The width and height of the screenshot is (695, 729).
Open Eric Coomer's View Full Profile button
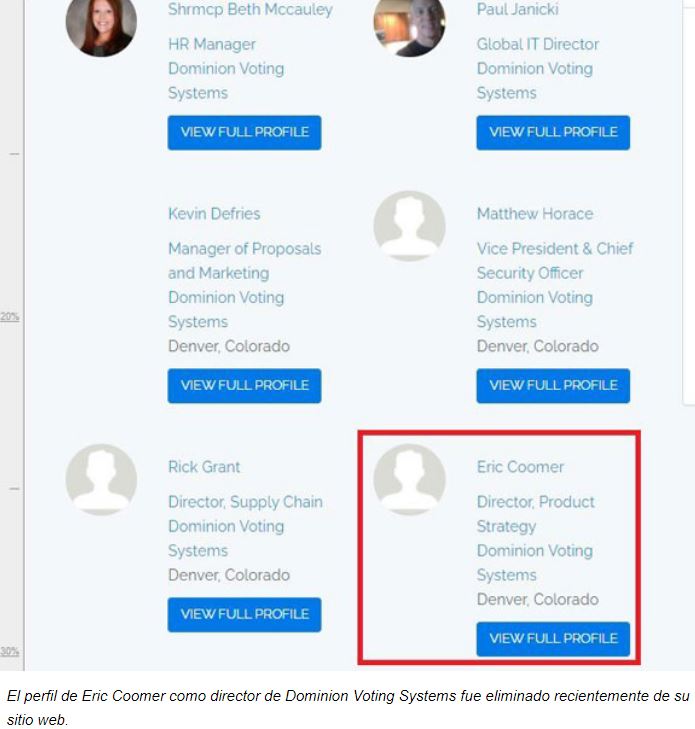(x=553, y=639)
